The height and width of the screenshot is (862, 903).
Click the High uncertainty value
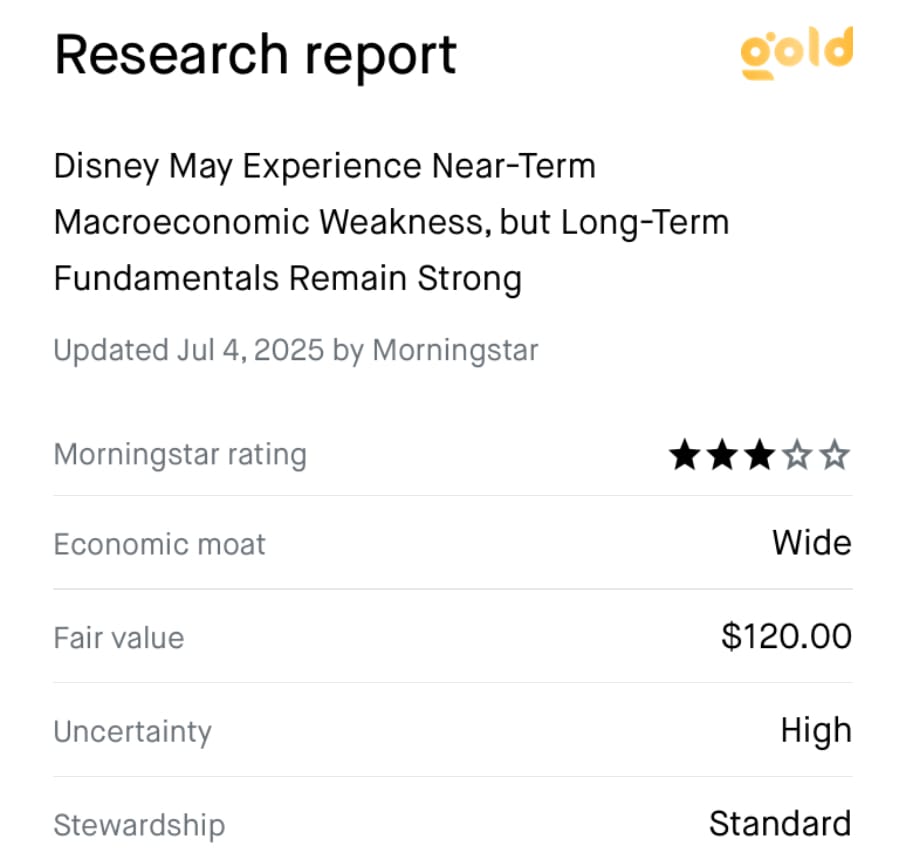pos(817,731)
